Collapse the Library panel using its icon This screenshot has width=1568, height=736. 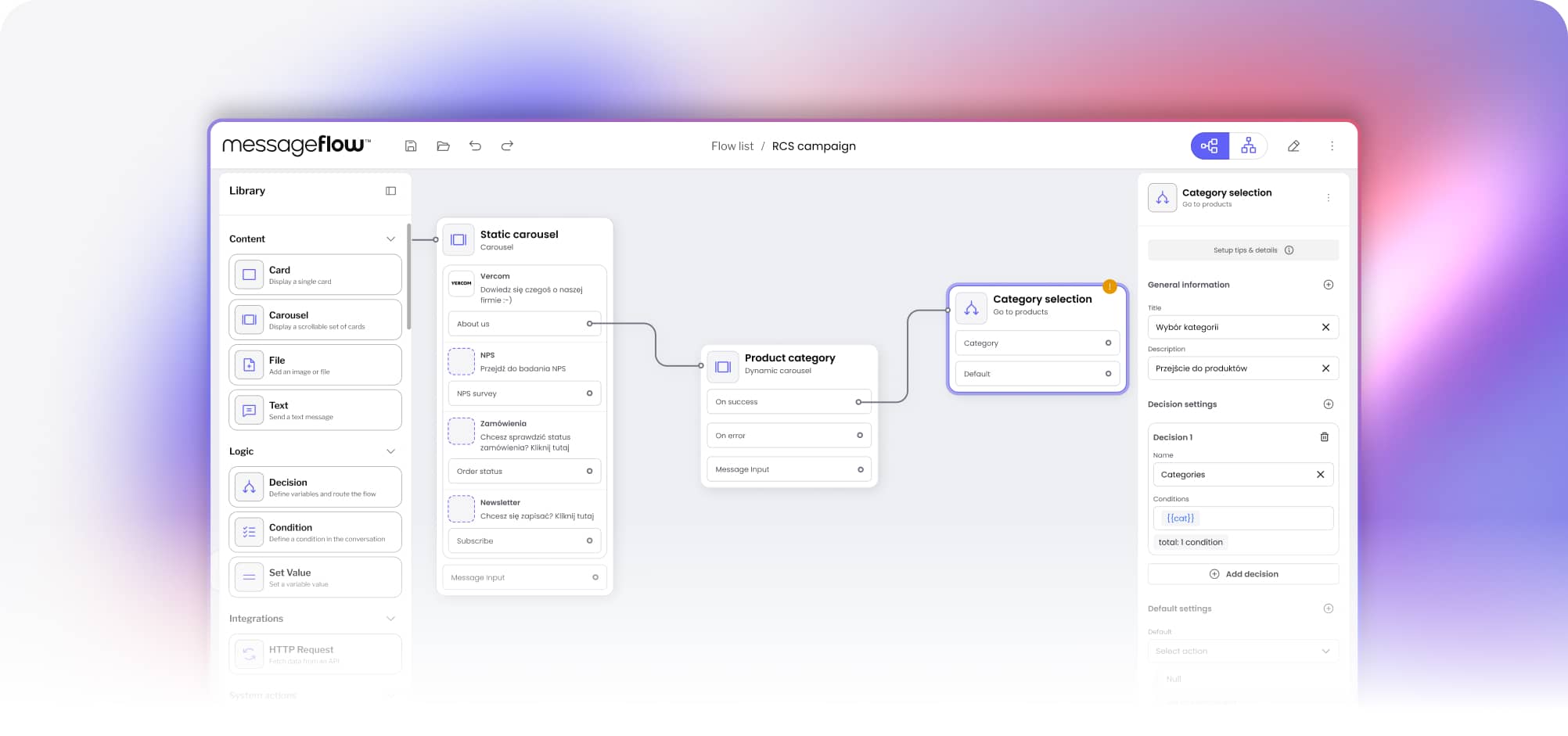[x=390, y=190]
